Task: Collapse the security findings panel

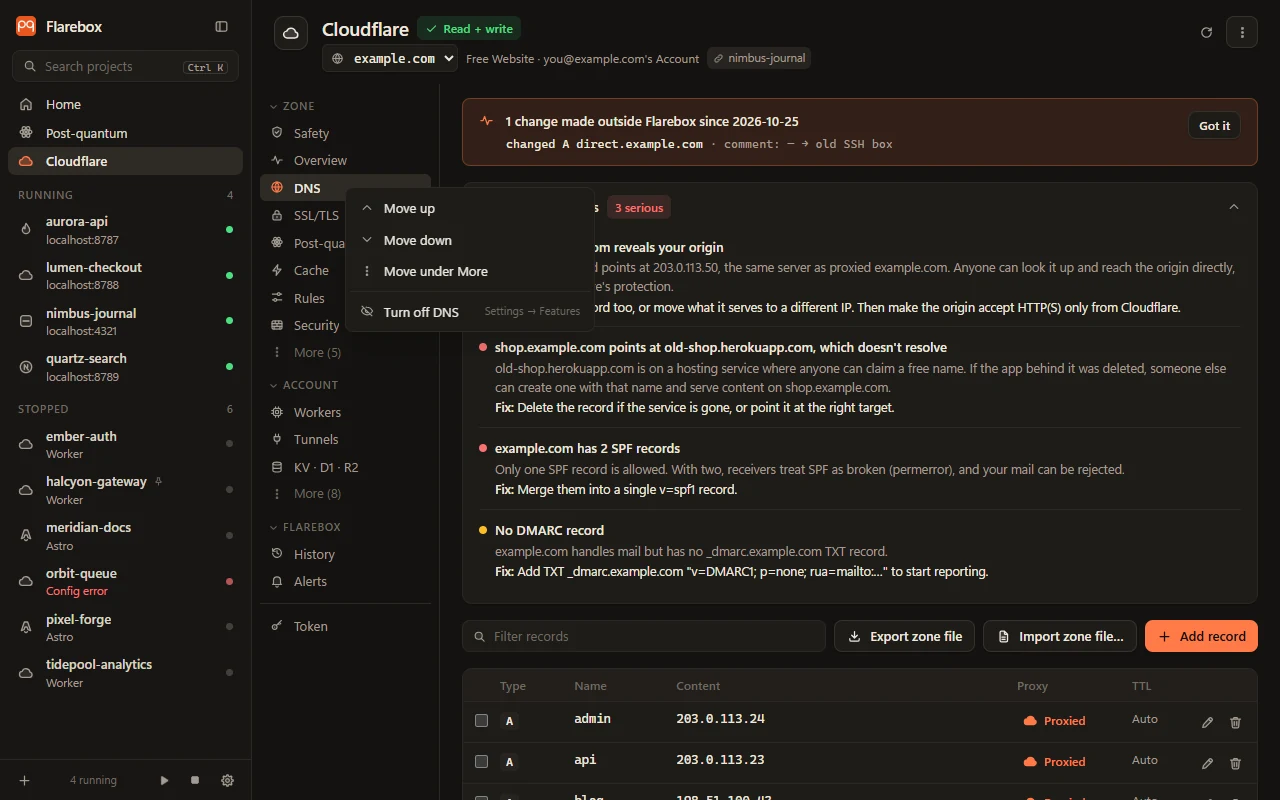Action: click(x=1234, y=207)
